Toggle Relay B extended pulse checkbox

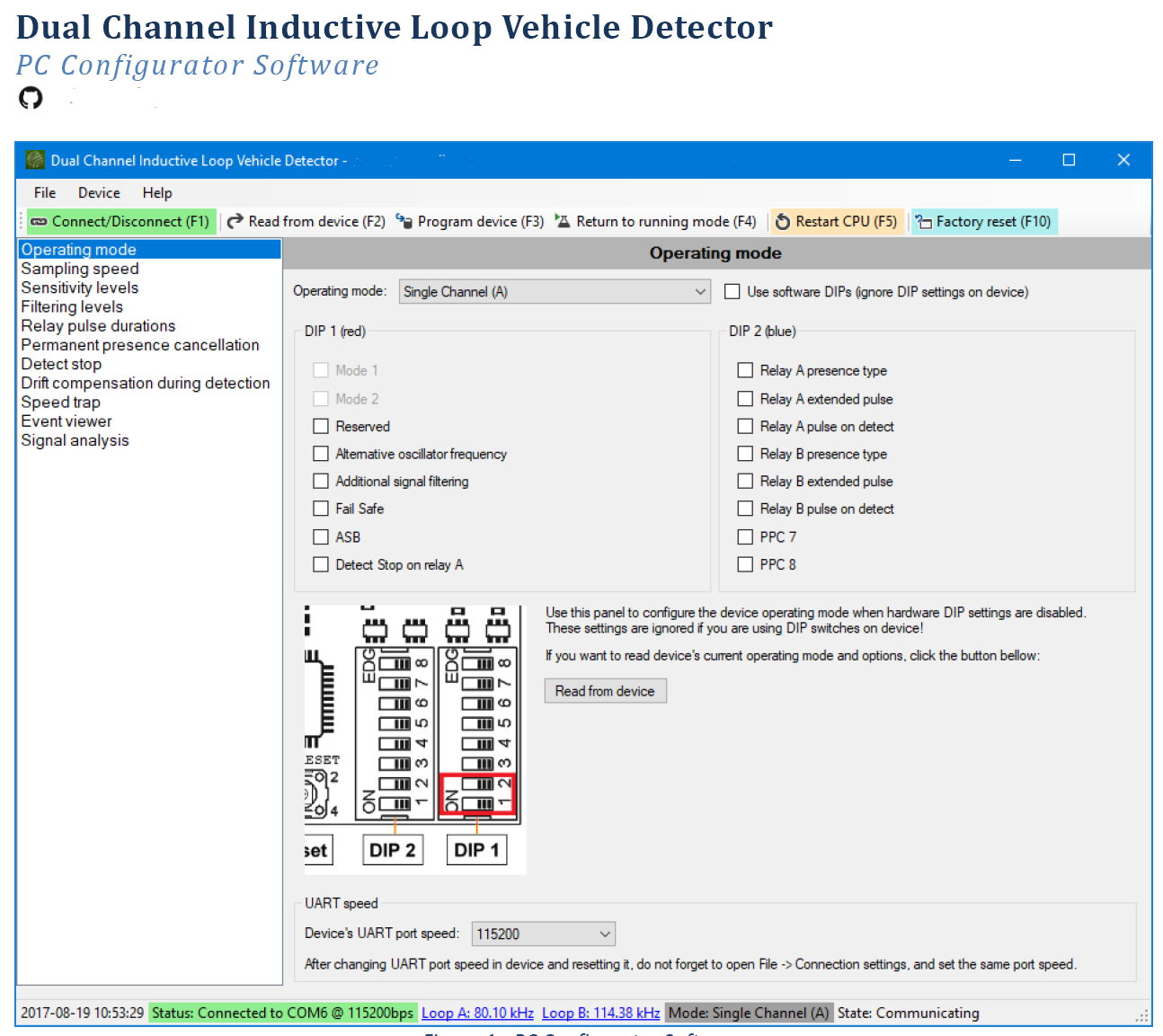[x=745, y=482]
